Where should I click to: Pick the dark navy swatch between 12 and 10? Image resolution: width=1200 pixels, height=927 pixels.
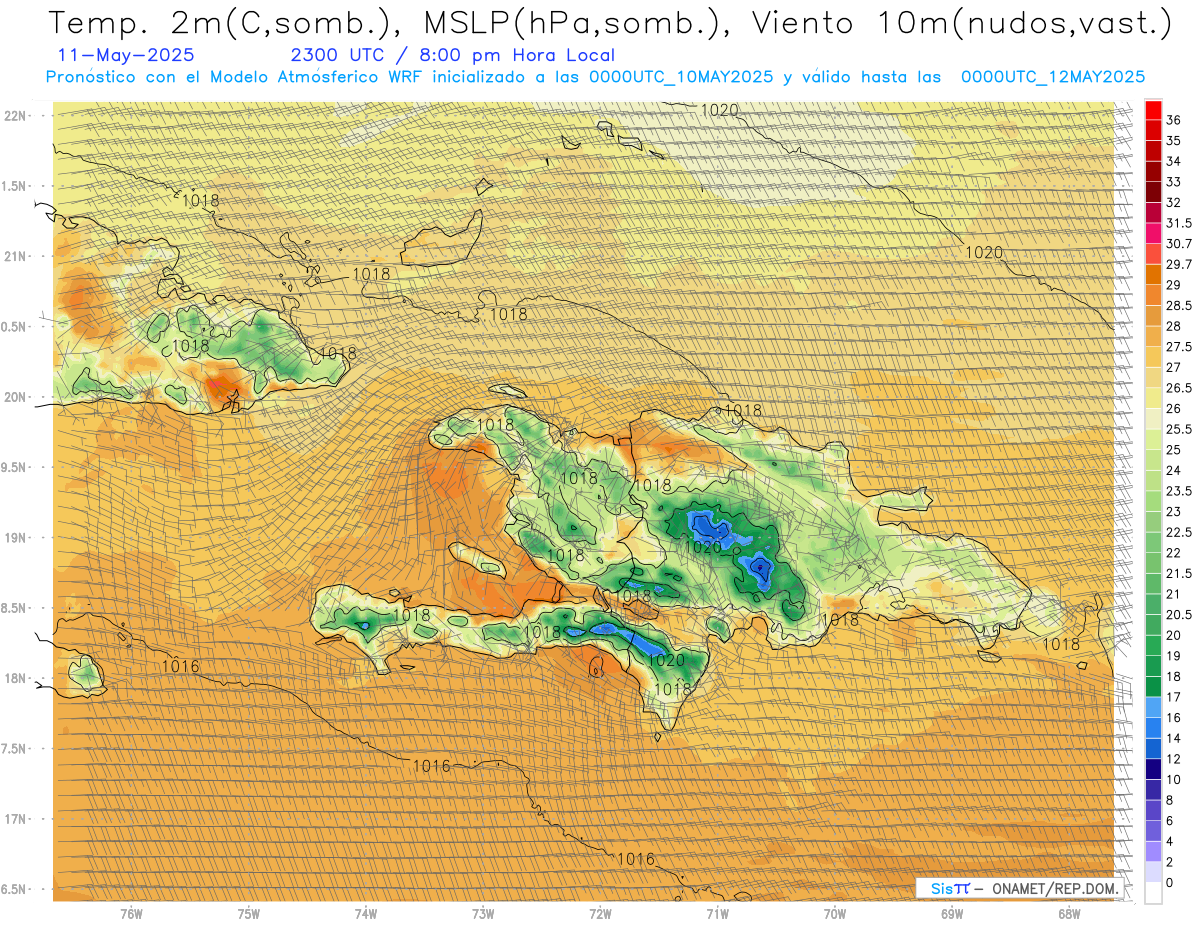tap(1153, 769)
